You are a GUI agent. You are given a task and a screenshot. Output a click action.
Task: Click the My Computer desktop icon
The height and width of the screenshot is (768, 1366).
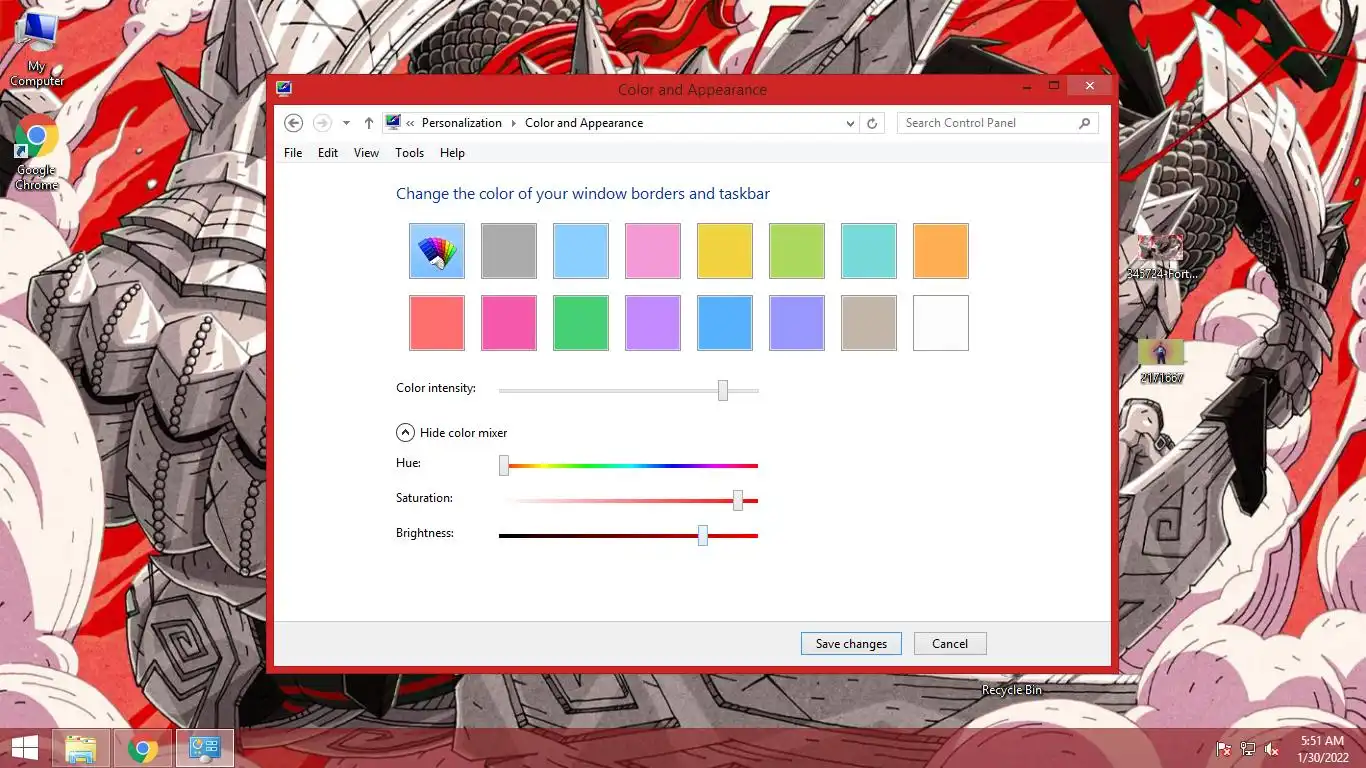click(x=37, y=50)
